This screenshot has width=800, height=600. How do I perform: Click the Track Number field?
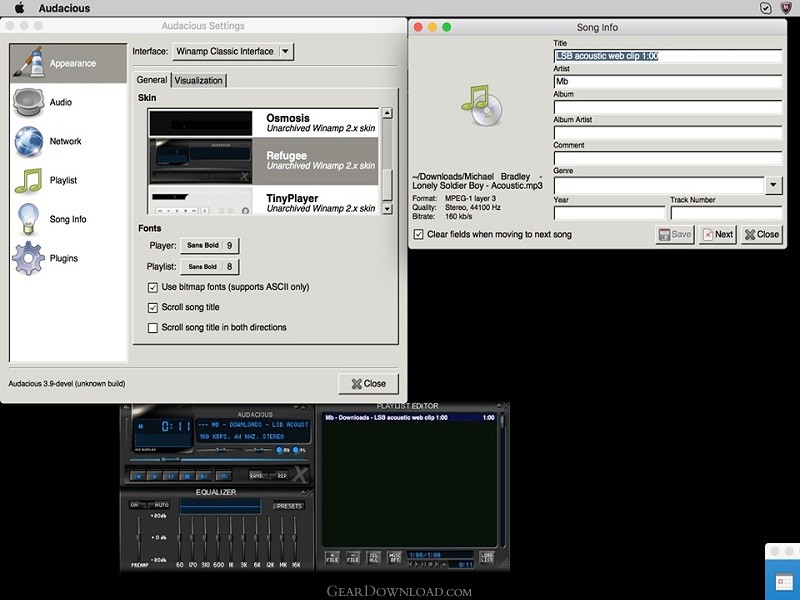pos(726,213)
